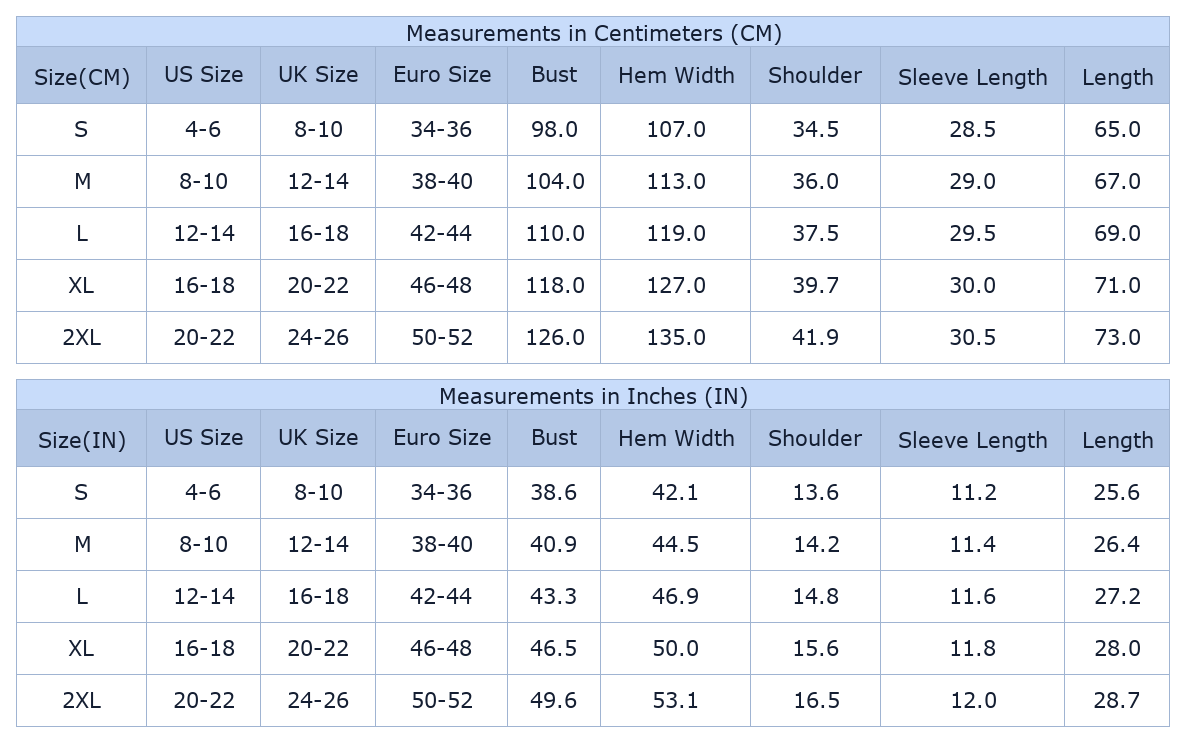The width and height of the screenshot is (1185, 748).
Task: Select the Length value 28.7
Action: tap(1117, 701)
